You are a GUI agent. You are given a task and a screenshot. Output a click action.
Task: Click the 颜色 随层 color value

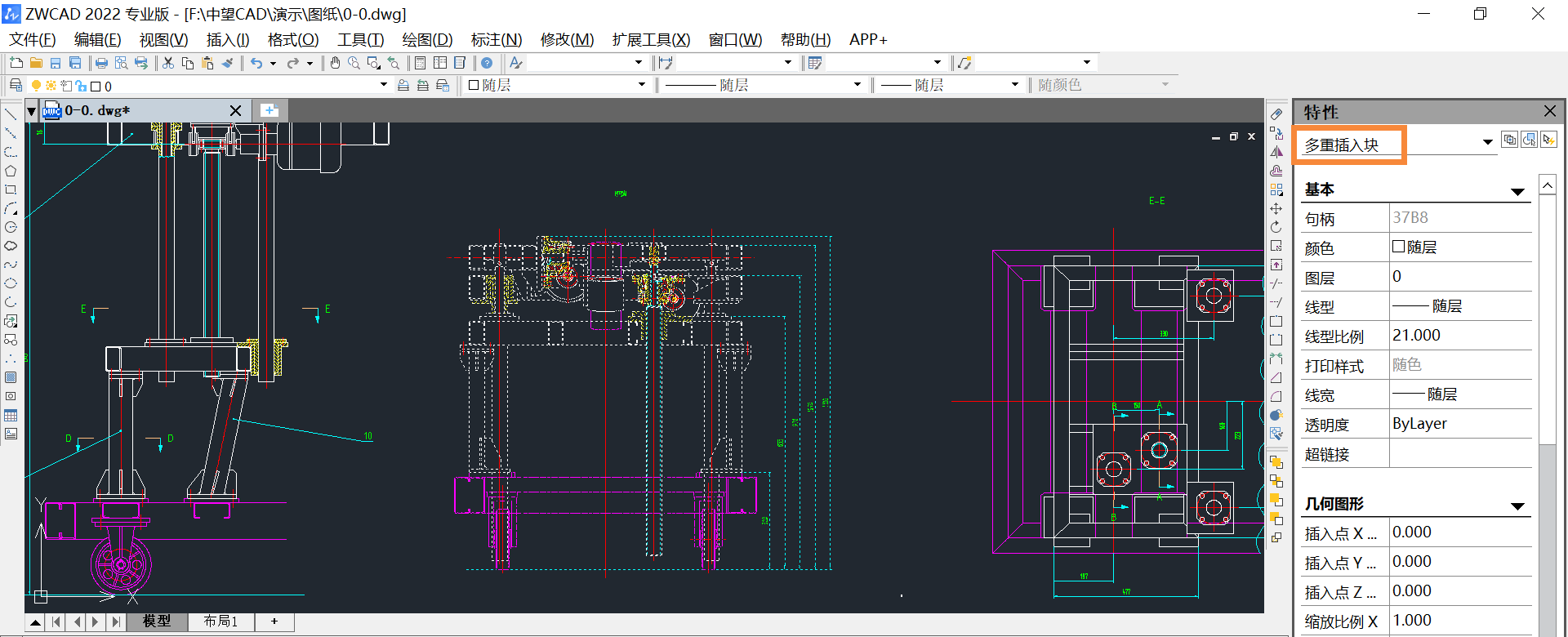pos(1460,247)
